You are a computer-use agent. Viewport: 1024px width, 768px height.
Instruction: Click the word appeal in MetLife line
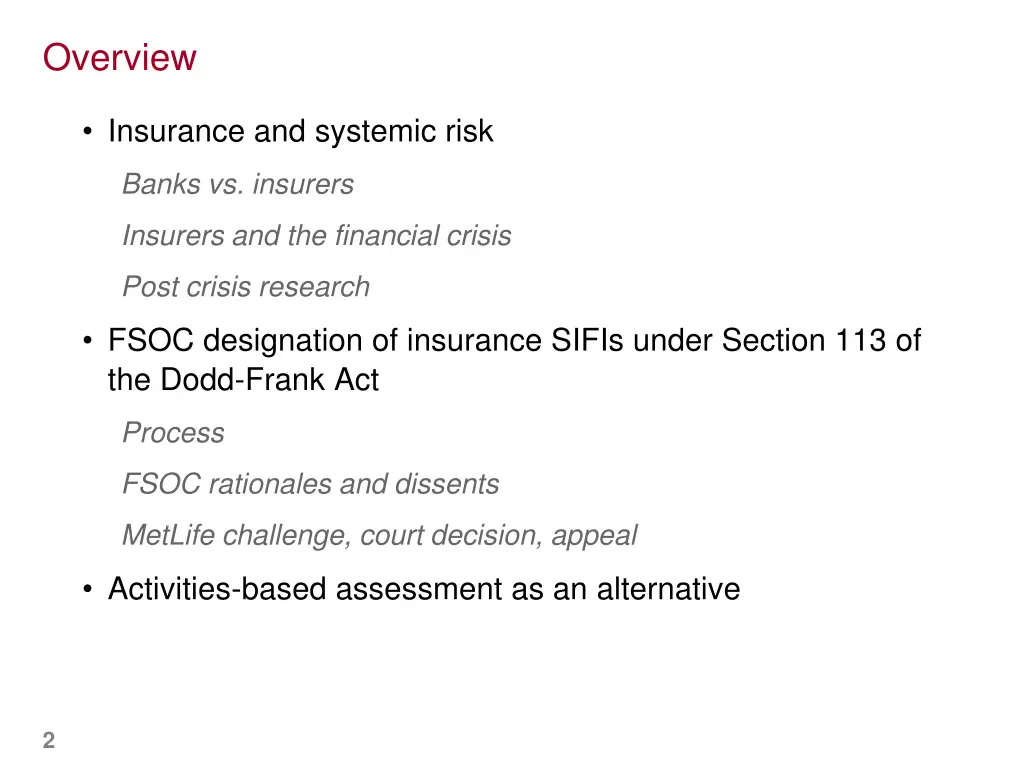[594, 537]
